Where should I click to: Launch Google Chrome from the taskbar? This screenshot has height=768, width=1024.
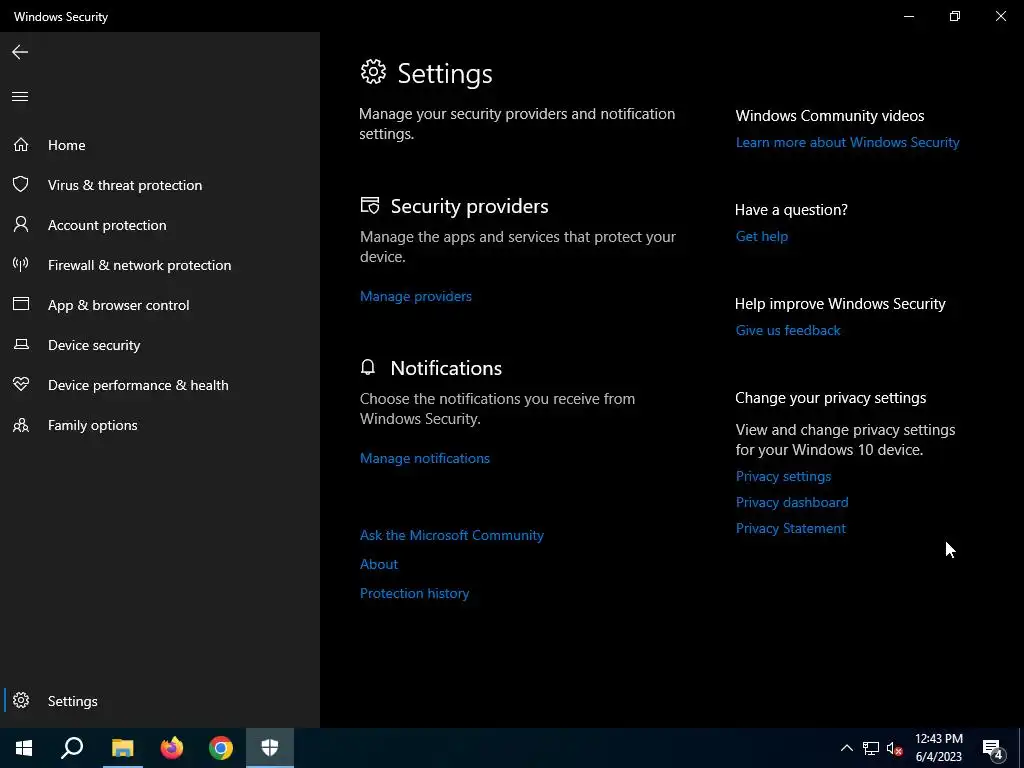click(221, 748)
